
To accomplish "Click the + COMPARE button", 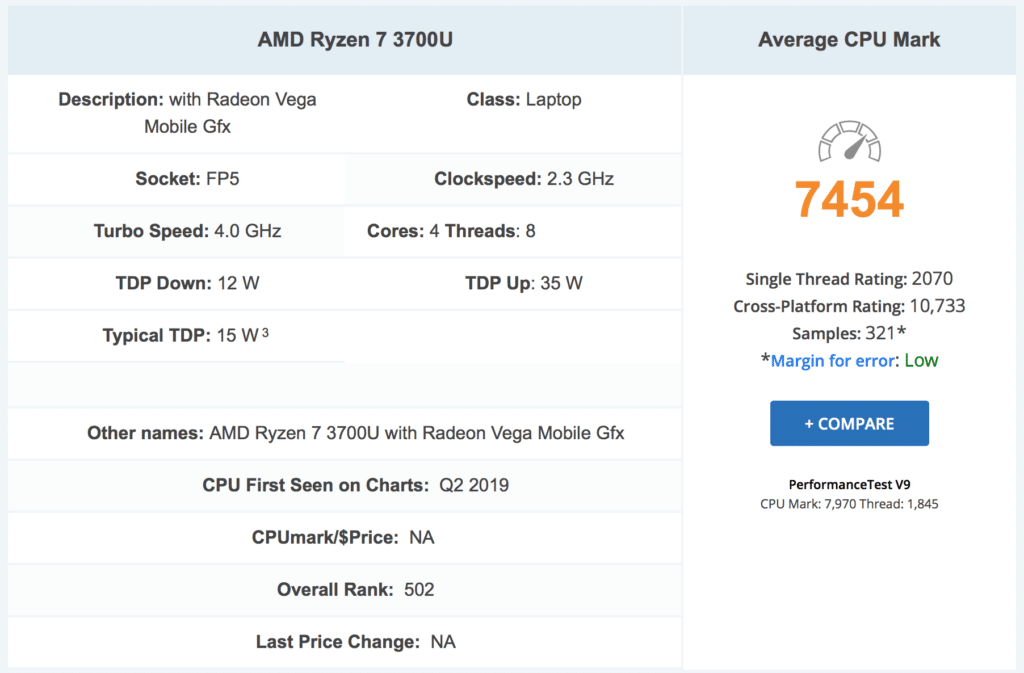I will click(849, 424).
